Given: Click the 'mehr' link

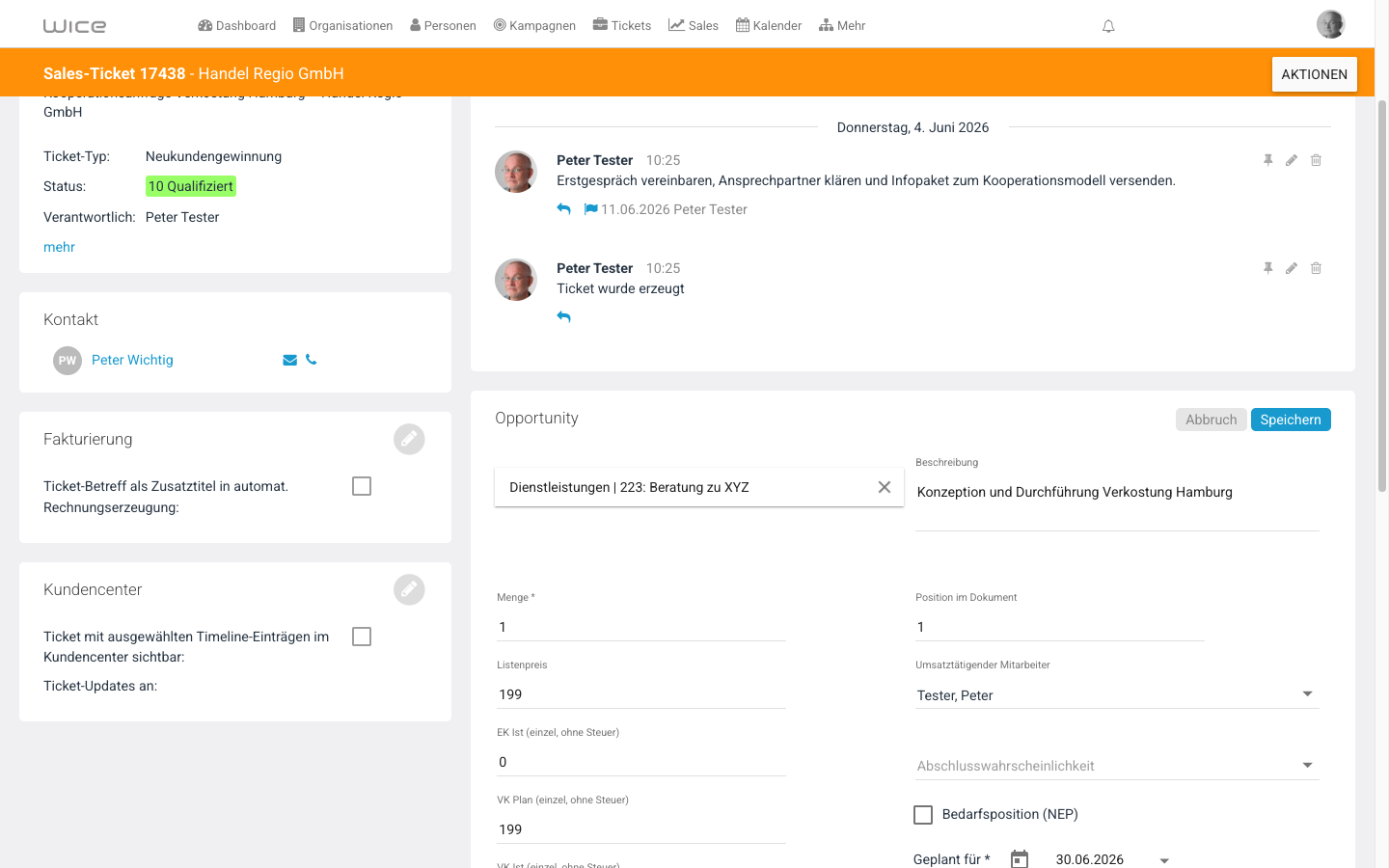Looking at the screenshot, I should tap(59, 247).
